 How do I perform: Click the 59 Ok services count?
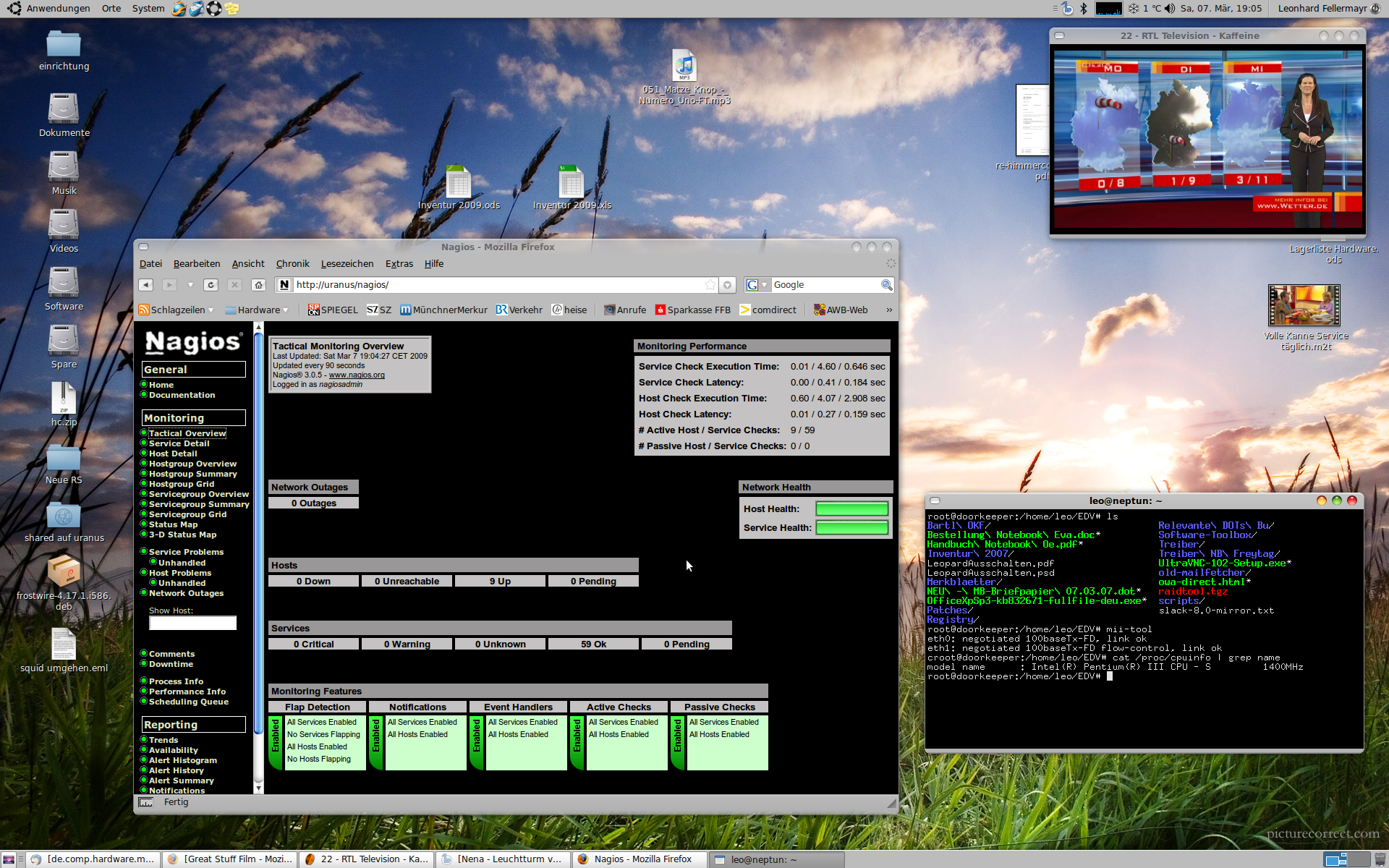coord(593,644)
